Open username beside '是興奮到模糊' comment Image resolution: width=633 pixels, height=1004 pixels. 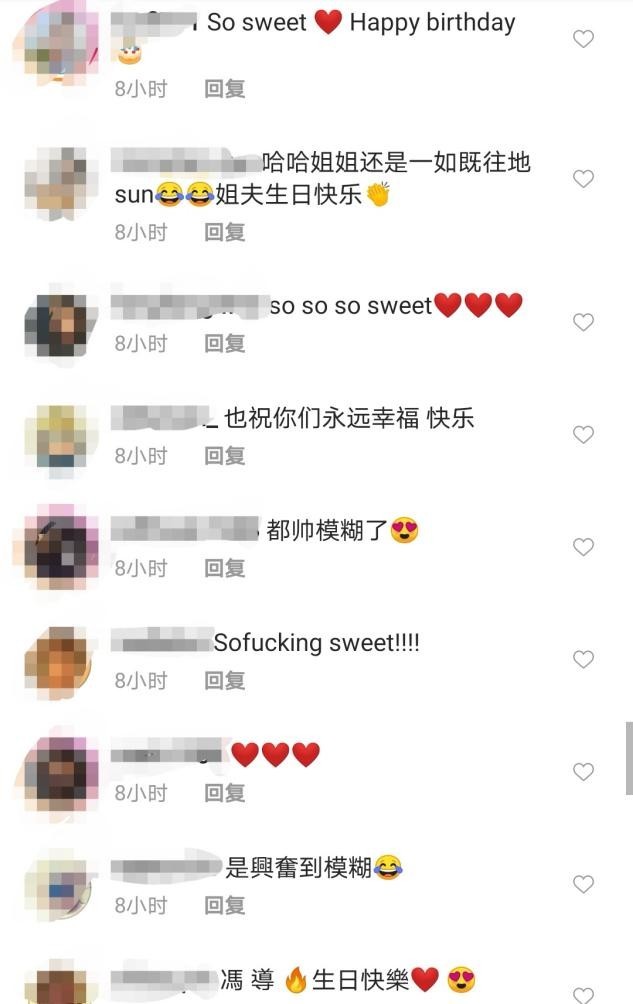pyautogui.click(x=166, y=868)
